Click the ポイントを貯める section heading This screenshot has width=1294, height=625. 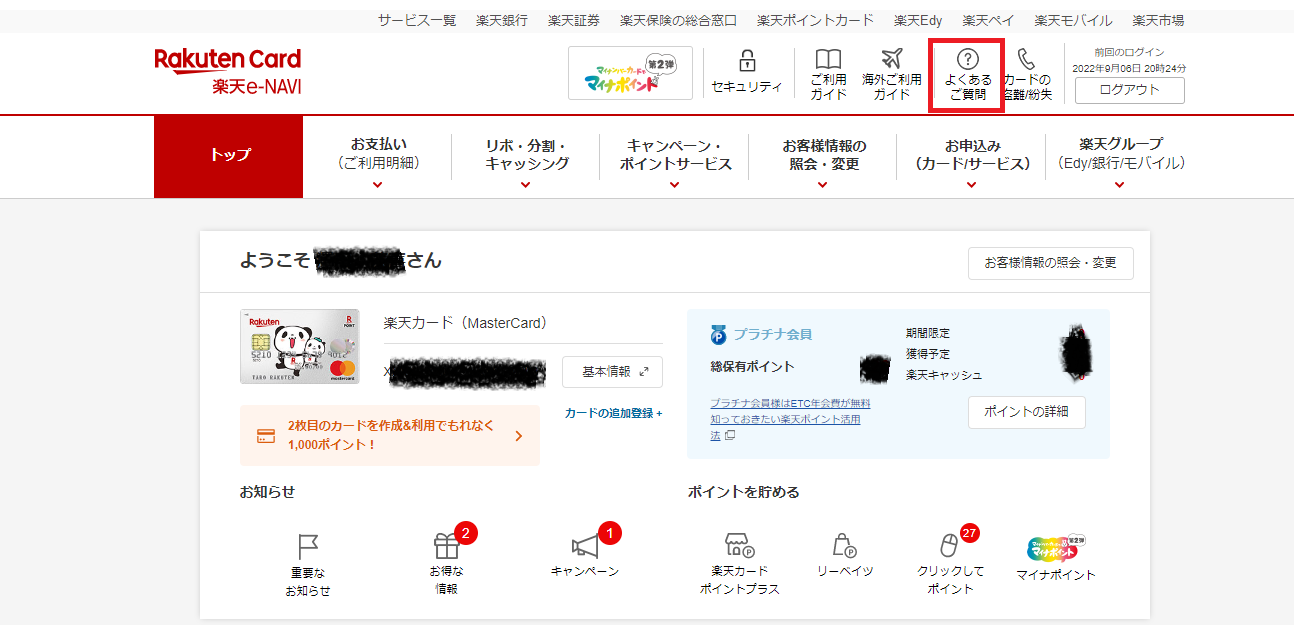(743, 492)
